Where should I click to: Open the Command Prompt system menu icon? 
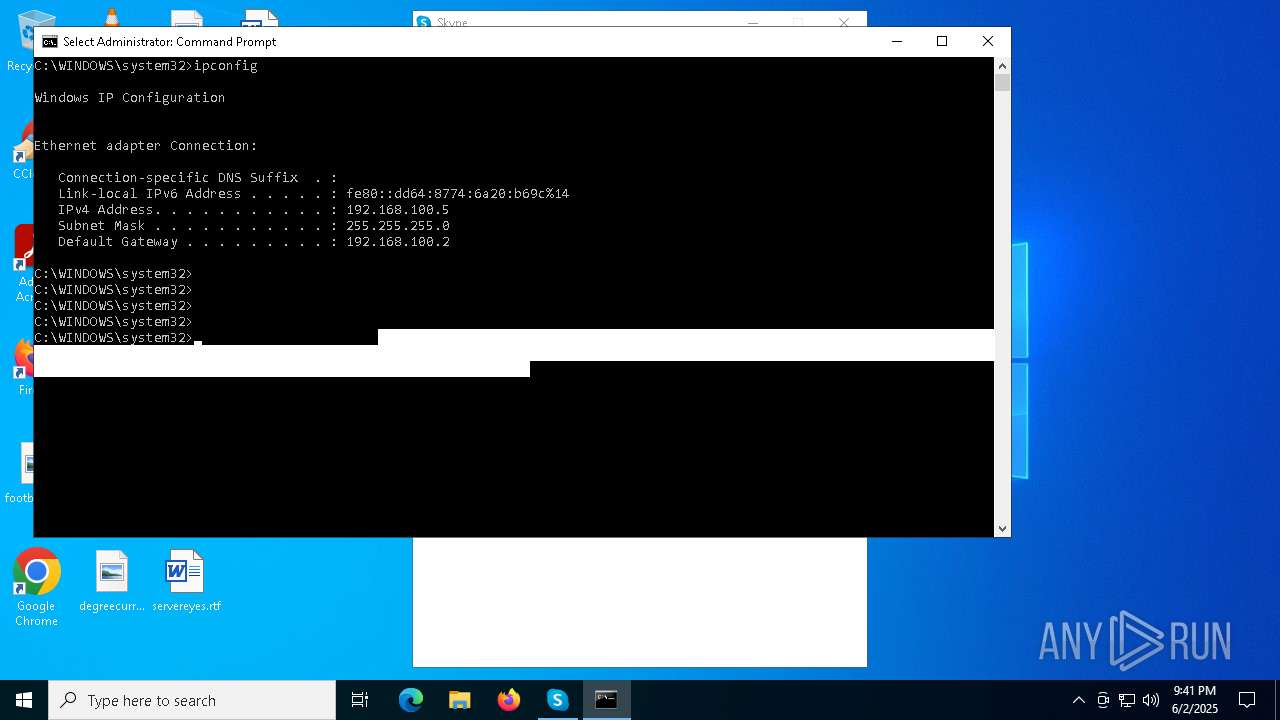(49, 42)
